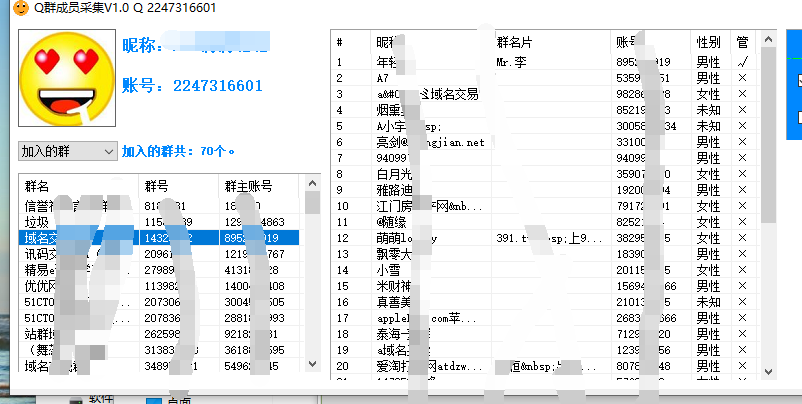Click admin X mark in 真善美 row

pyautogui.click(x=743, y=302)
